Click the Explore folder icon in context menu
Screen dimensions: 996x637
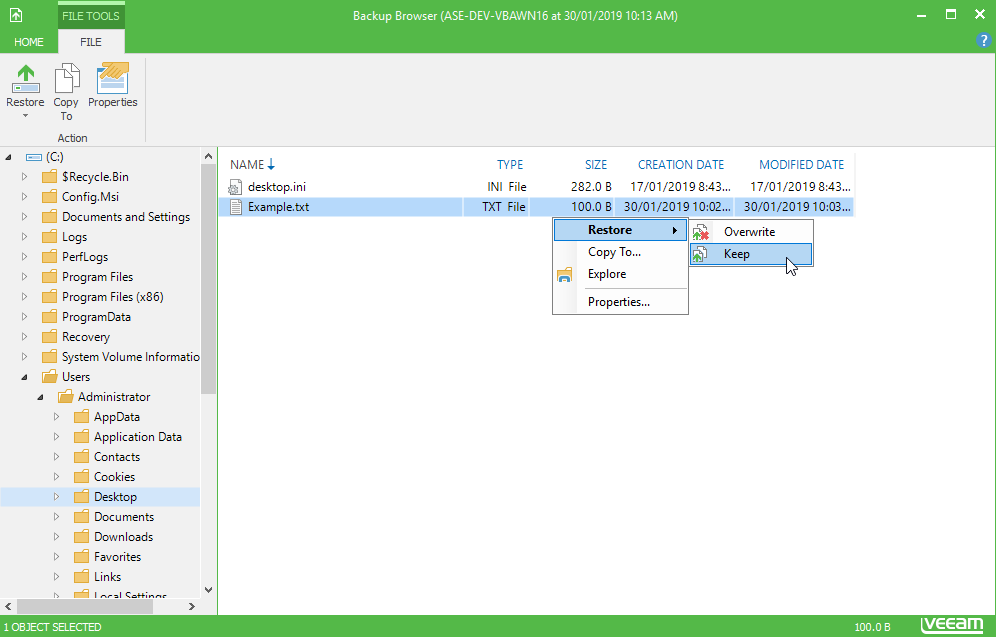(564, 274)
